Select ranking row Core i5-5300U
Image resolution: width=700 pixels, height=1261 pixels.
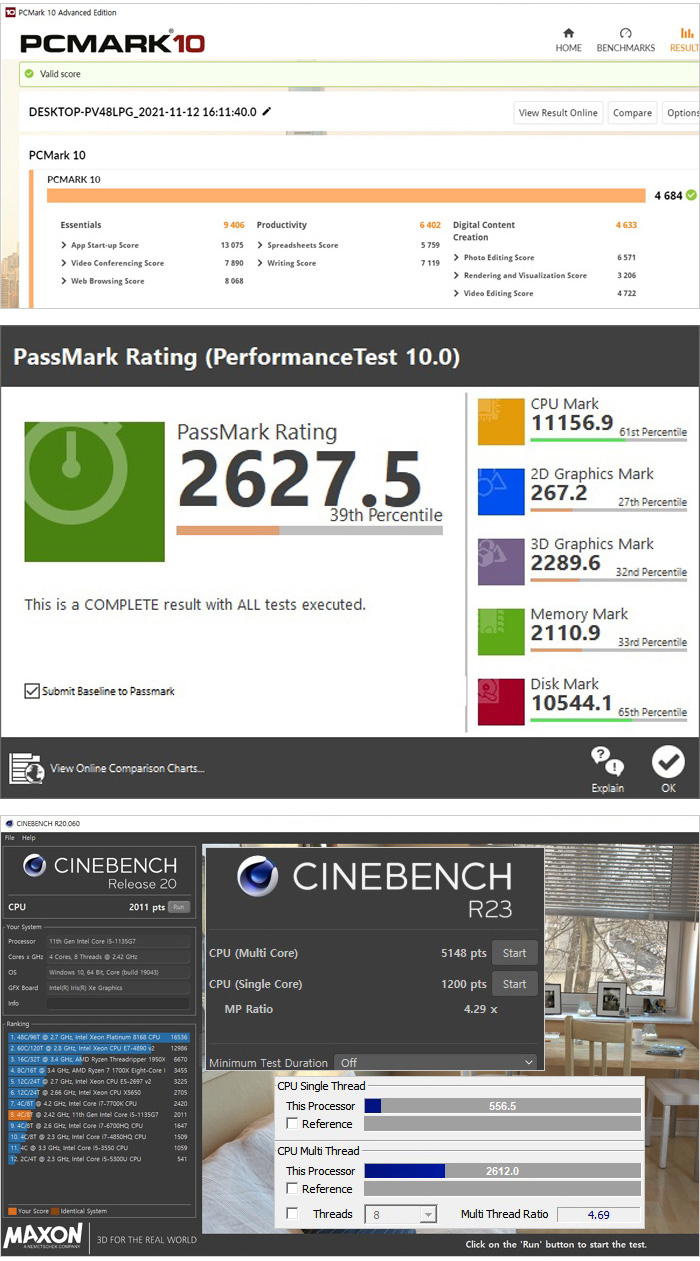tap(99, 1159)
